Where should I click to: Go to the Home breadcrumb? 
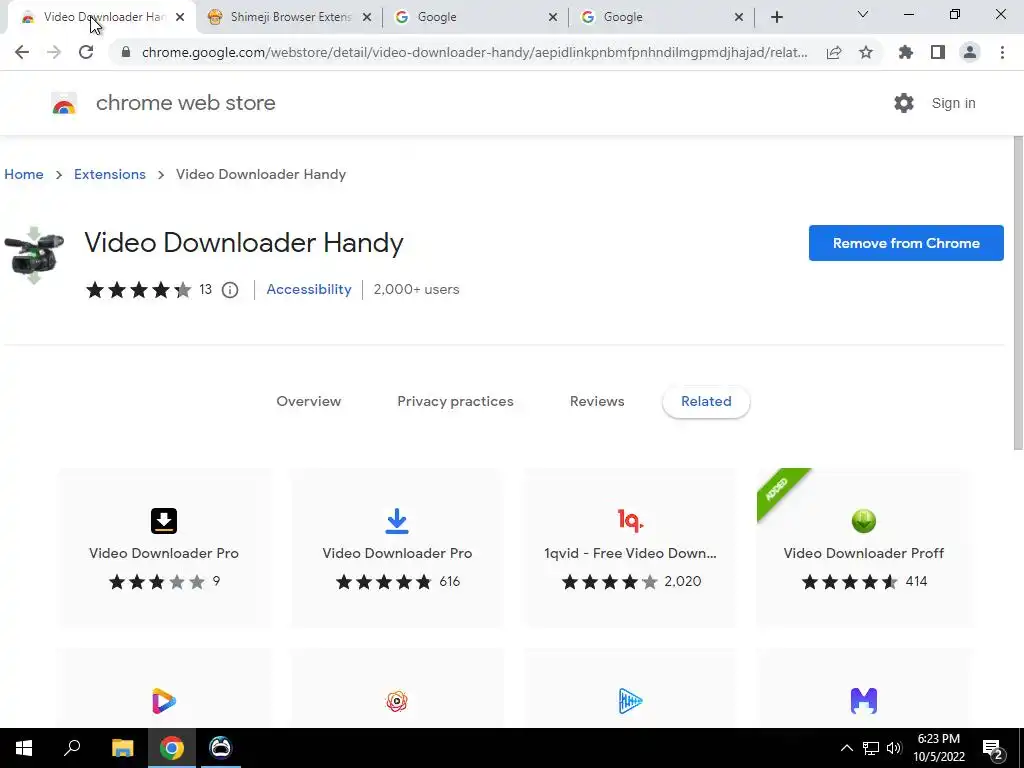[24, 174]
